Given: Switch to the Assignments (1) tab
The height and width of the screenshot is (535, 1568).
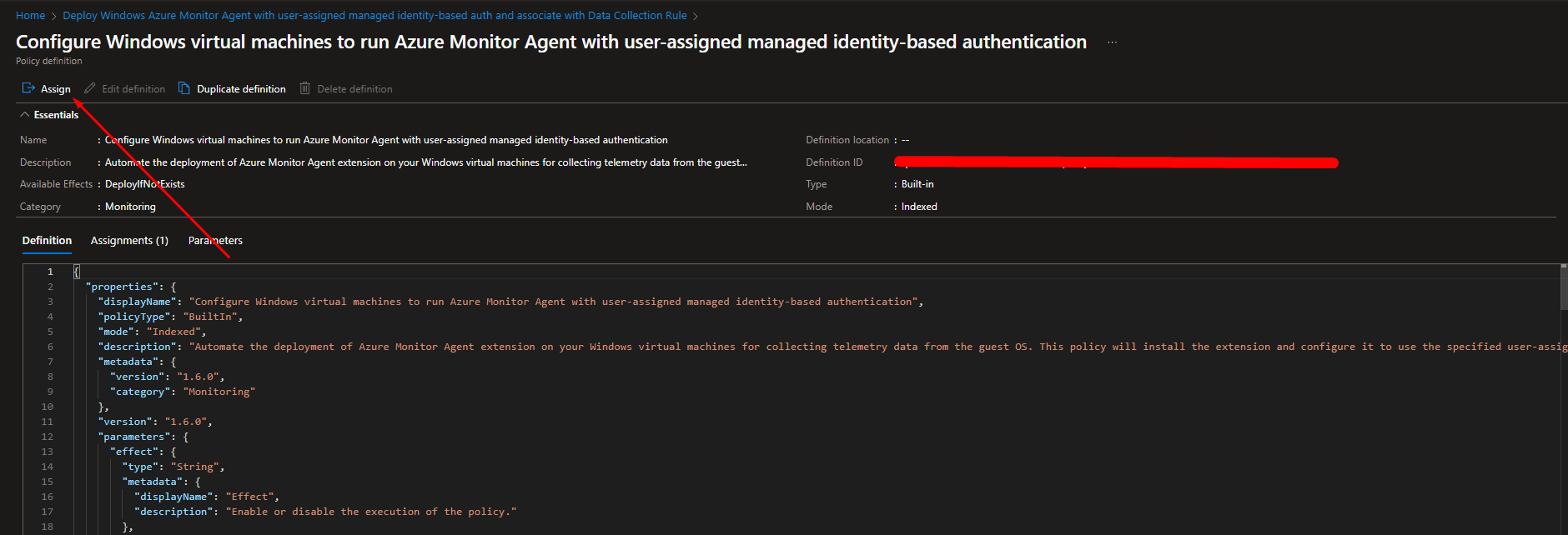Looking at the screenshot, I should pos(129,241).
